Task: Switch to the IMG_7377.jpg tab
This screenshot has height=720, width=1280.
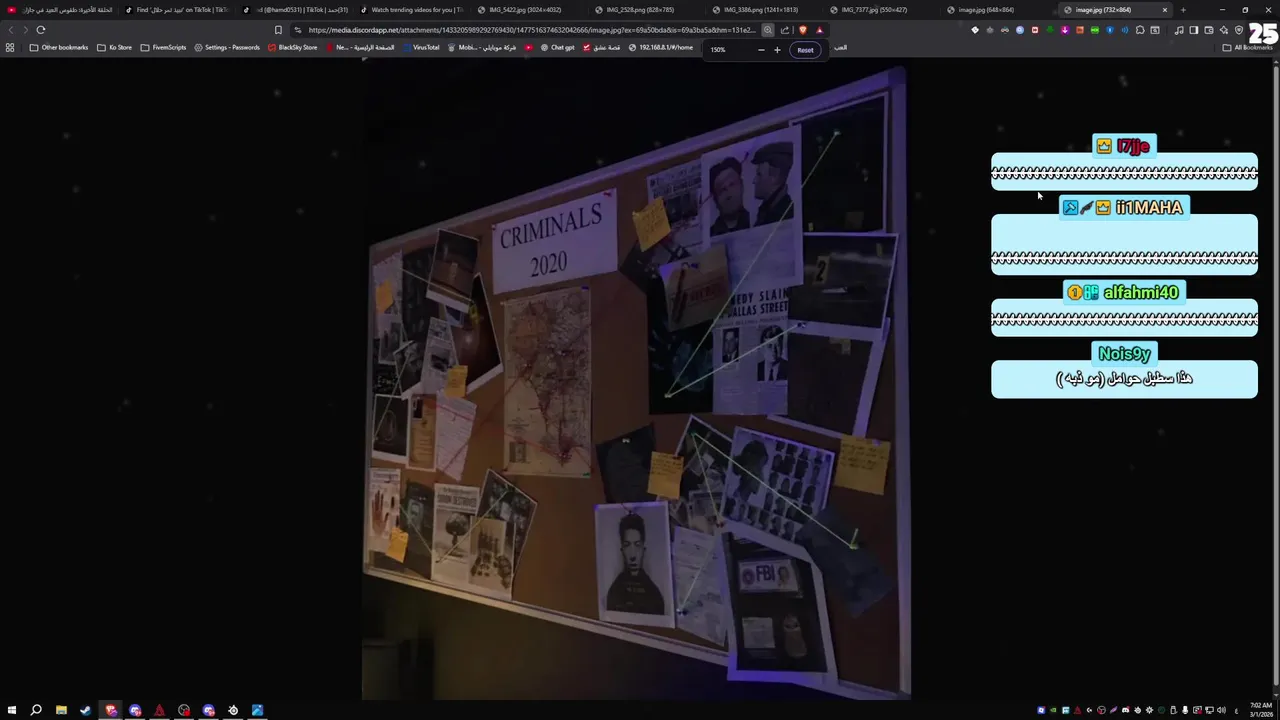Action: point(875,10)
